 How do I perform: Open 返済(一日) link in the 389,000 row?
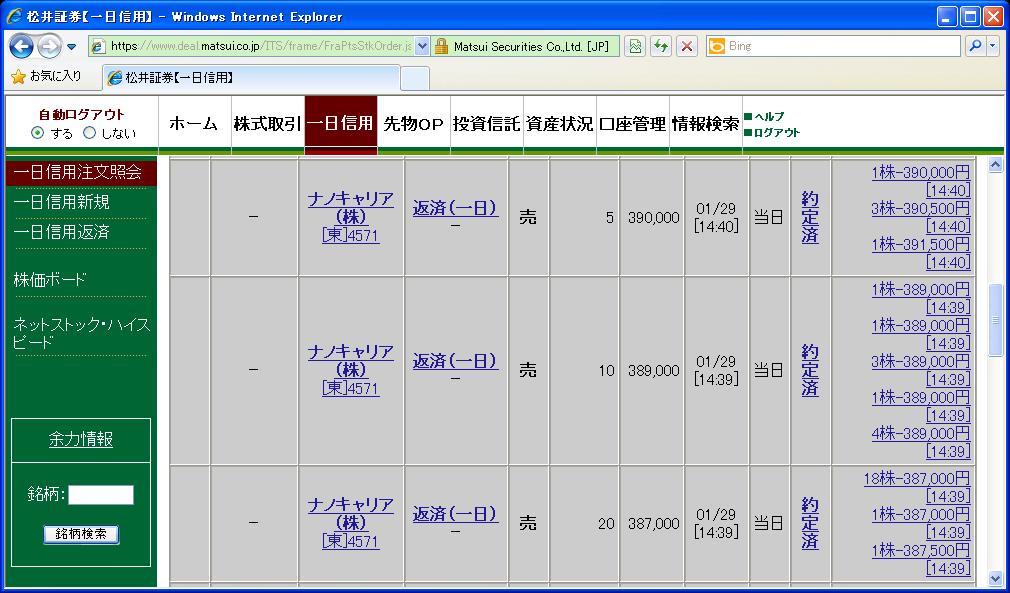(455, 361)
